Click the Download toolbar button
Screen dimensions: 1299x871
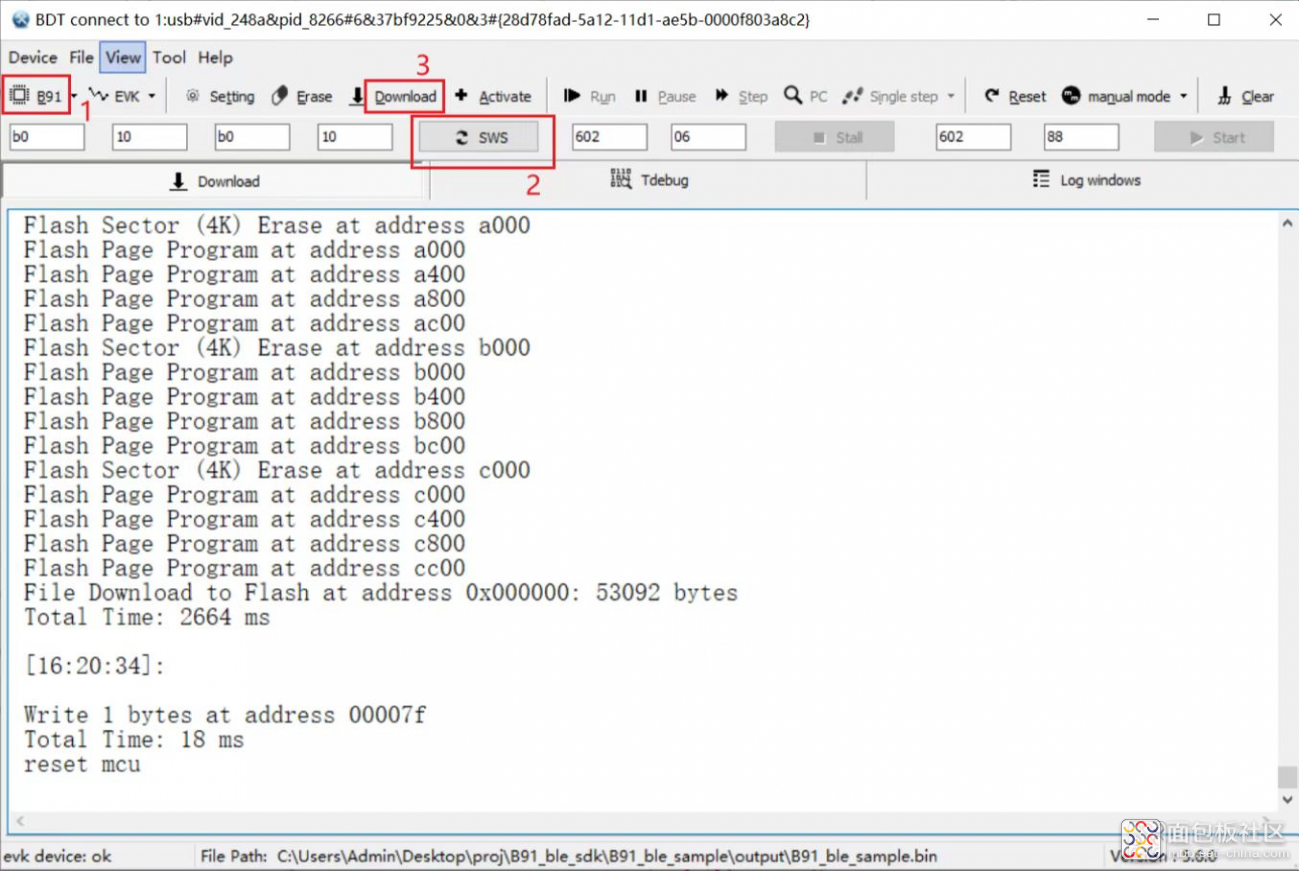pos(394,96)
